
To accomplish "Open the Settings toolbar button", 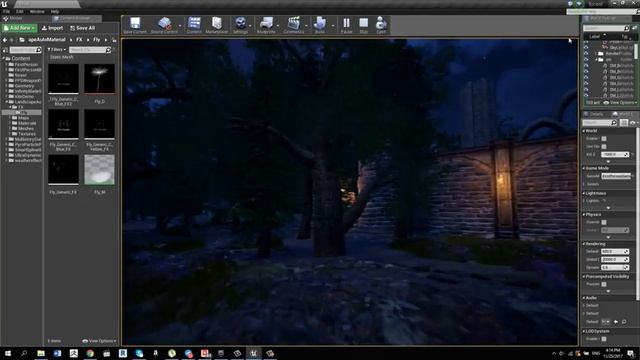I will point(240,25).
